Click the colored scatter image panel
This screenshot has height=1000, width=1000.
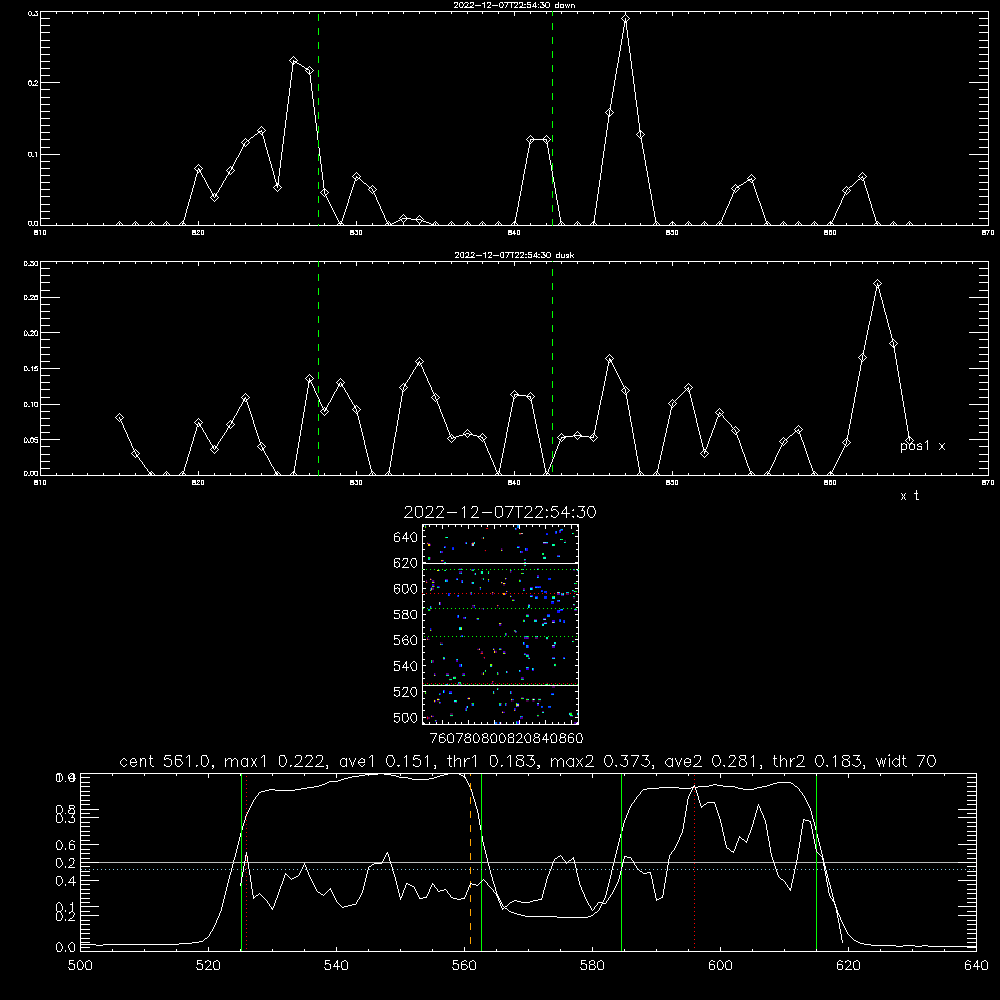[500, 624]
